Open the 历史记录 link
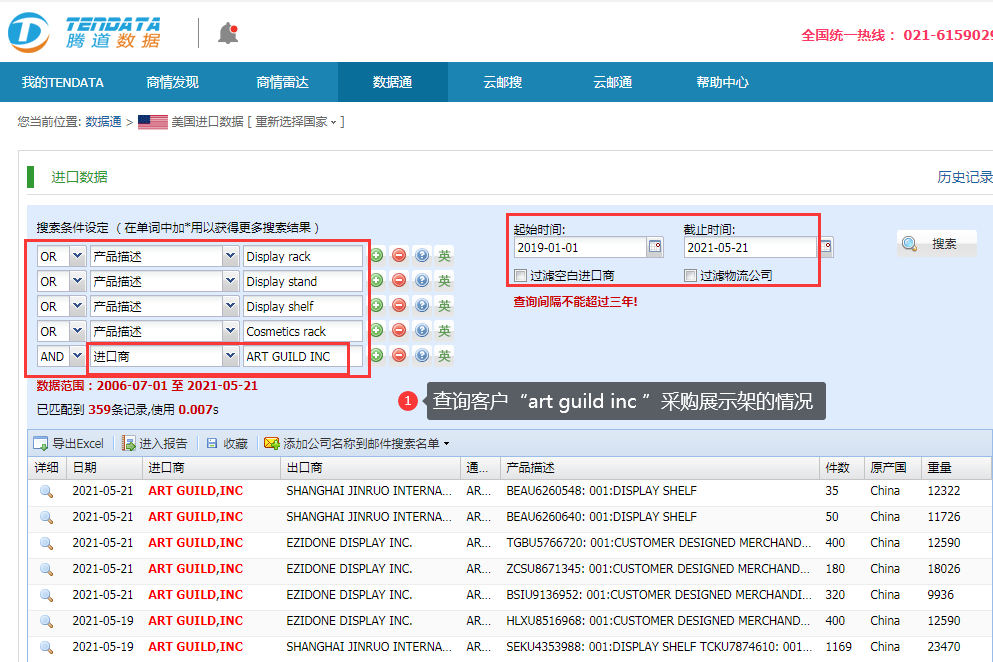This screenshot has height=662, width=993. [x=965, y=177]
